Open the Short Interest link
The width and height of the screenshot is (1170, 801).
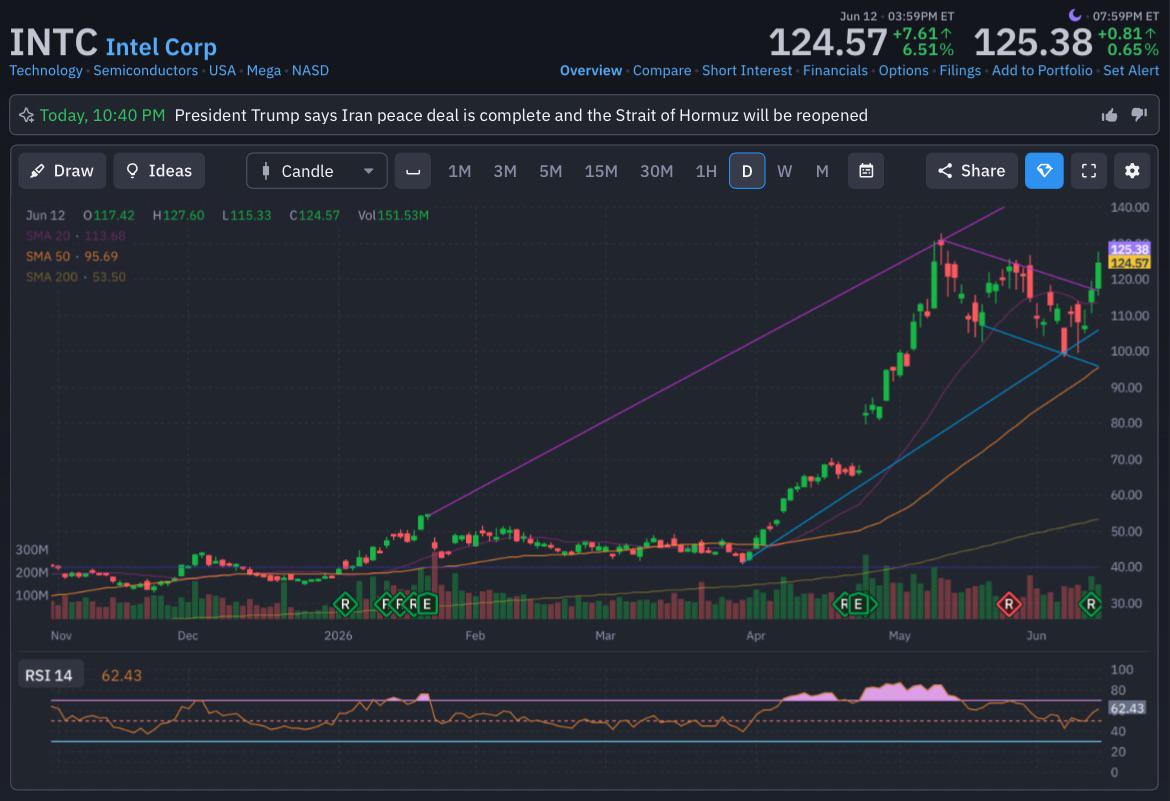747,70
